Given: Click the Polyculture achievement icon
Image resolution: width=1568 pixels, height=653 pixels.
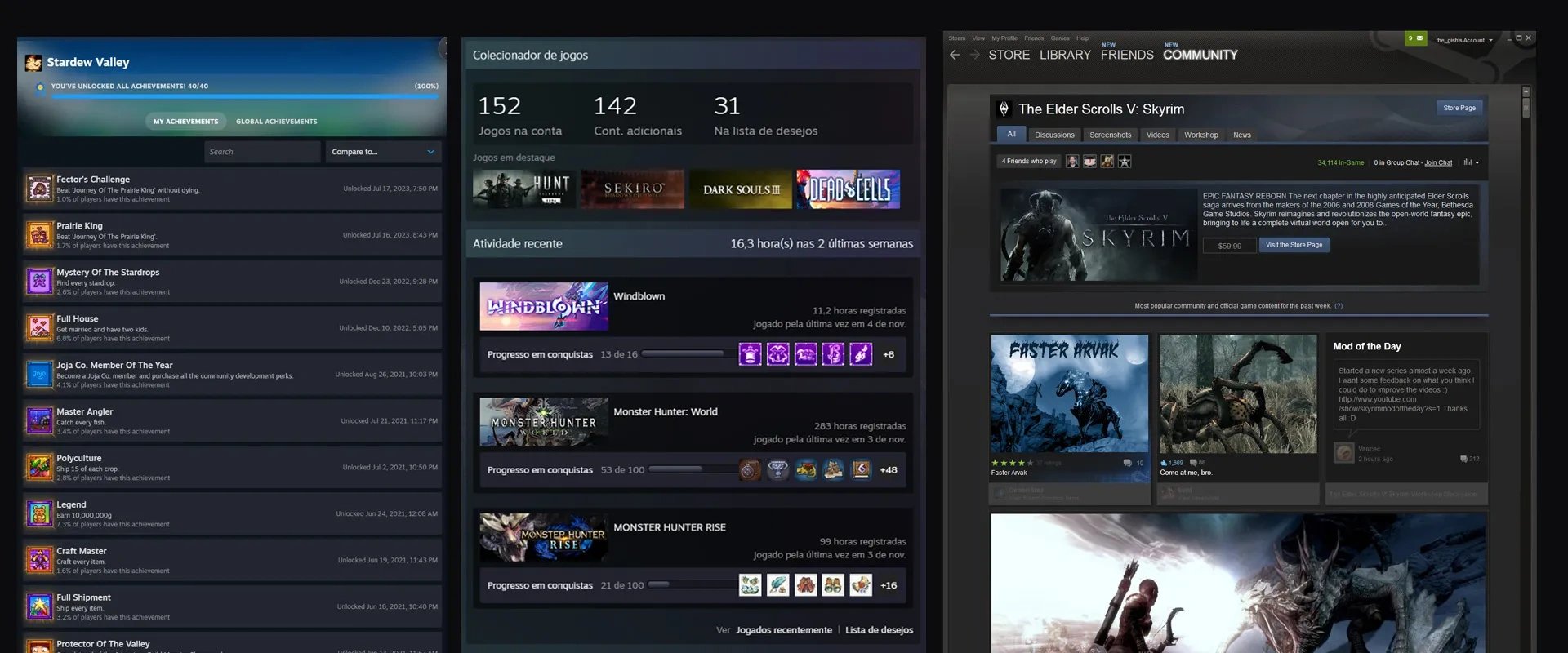Looking at the screenshot, I should point(39,468).
